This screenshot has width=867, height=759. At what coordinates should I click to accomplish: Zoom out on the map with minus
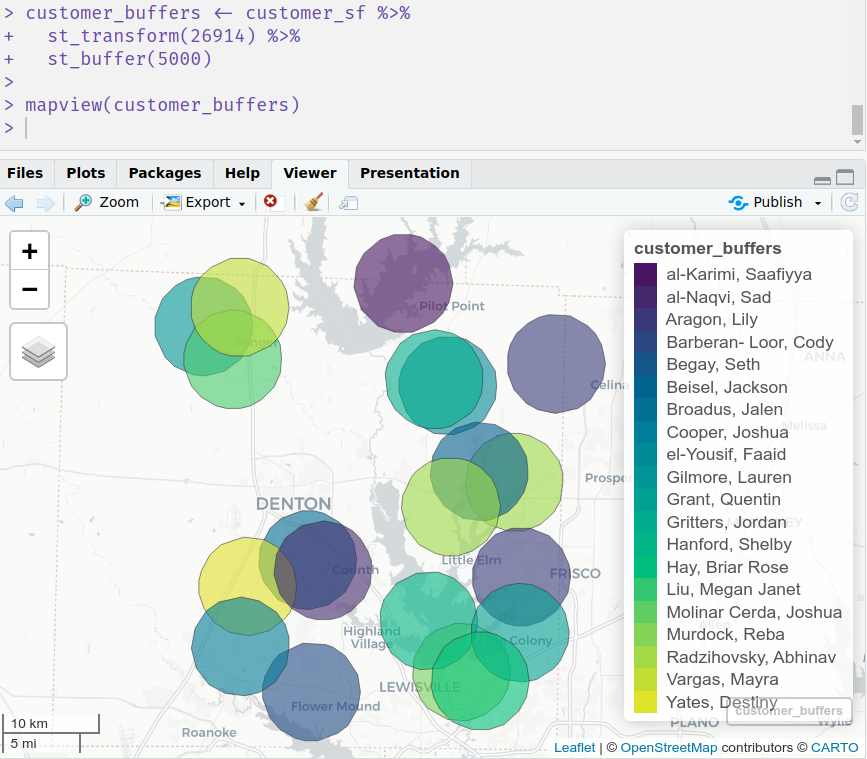[30, 289]
